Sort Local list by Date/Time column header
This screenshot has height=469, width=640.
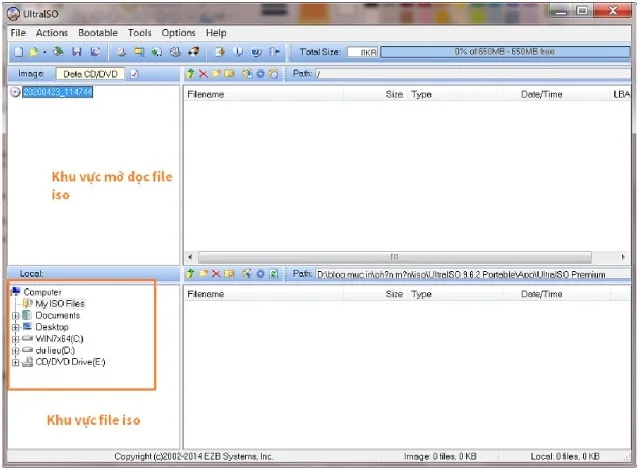pos(557,294)
